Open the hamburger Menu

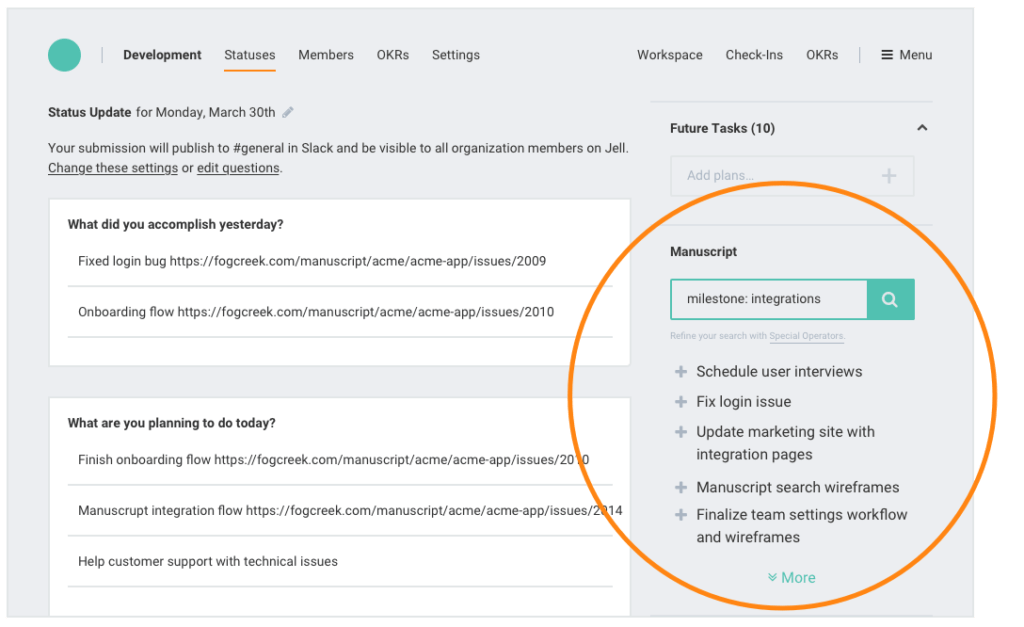tap(906, 55)
